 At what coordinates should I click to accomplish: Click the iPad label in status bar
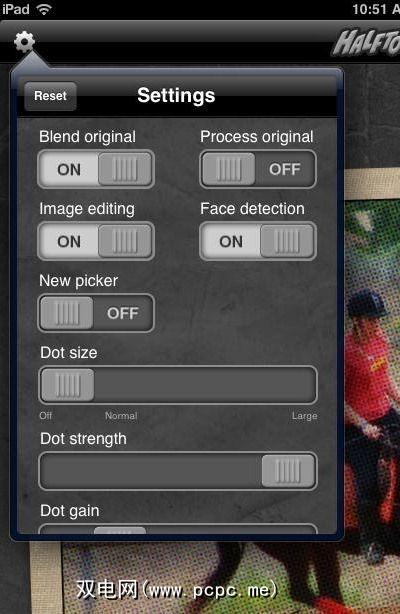(16, 9)
